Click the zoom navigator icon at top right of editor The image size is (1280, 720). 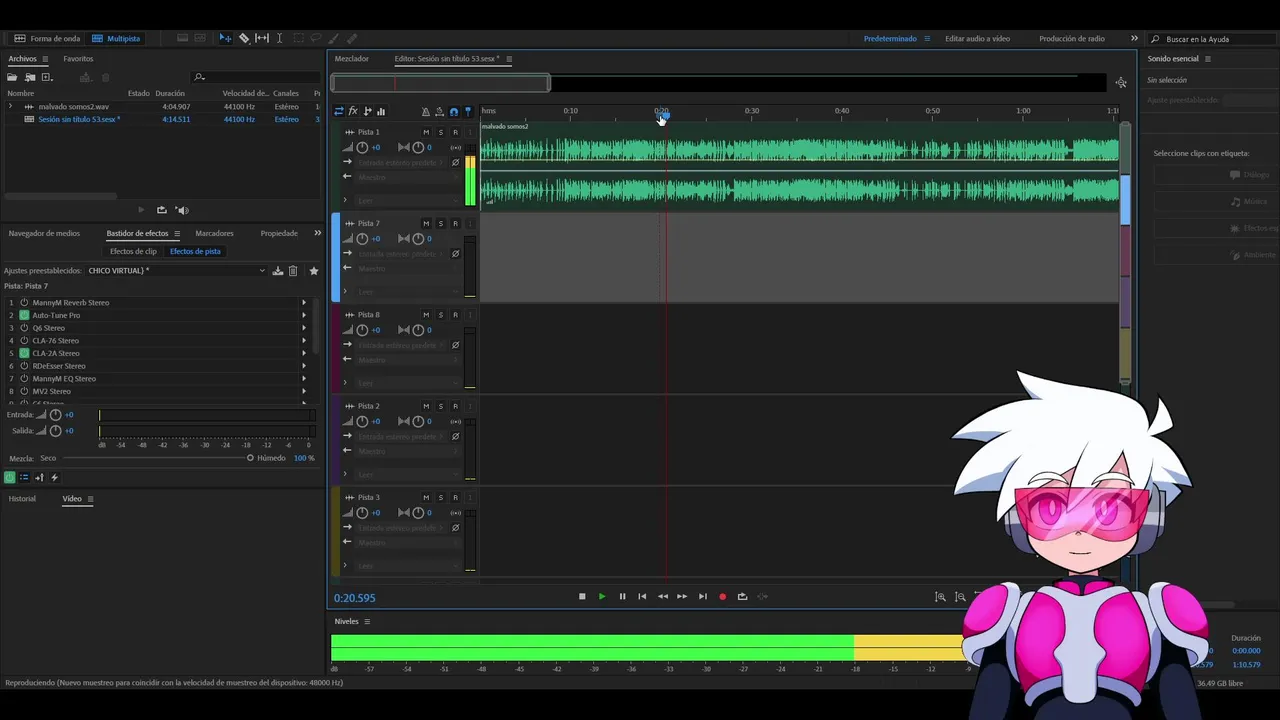[x=1121, y=83]
